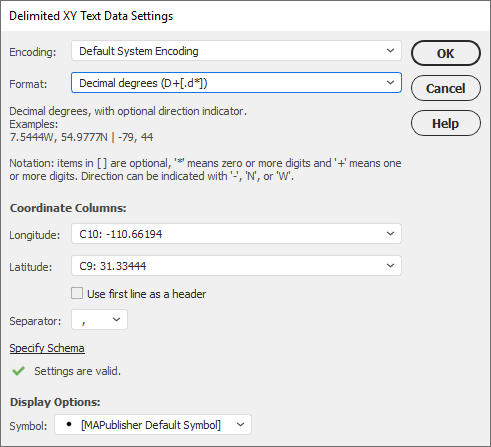Open the Specify Schema link
Image resolution: width=491 pixels, height=447 pixels.
[x=47, y=348]
